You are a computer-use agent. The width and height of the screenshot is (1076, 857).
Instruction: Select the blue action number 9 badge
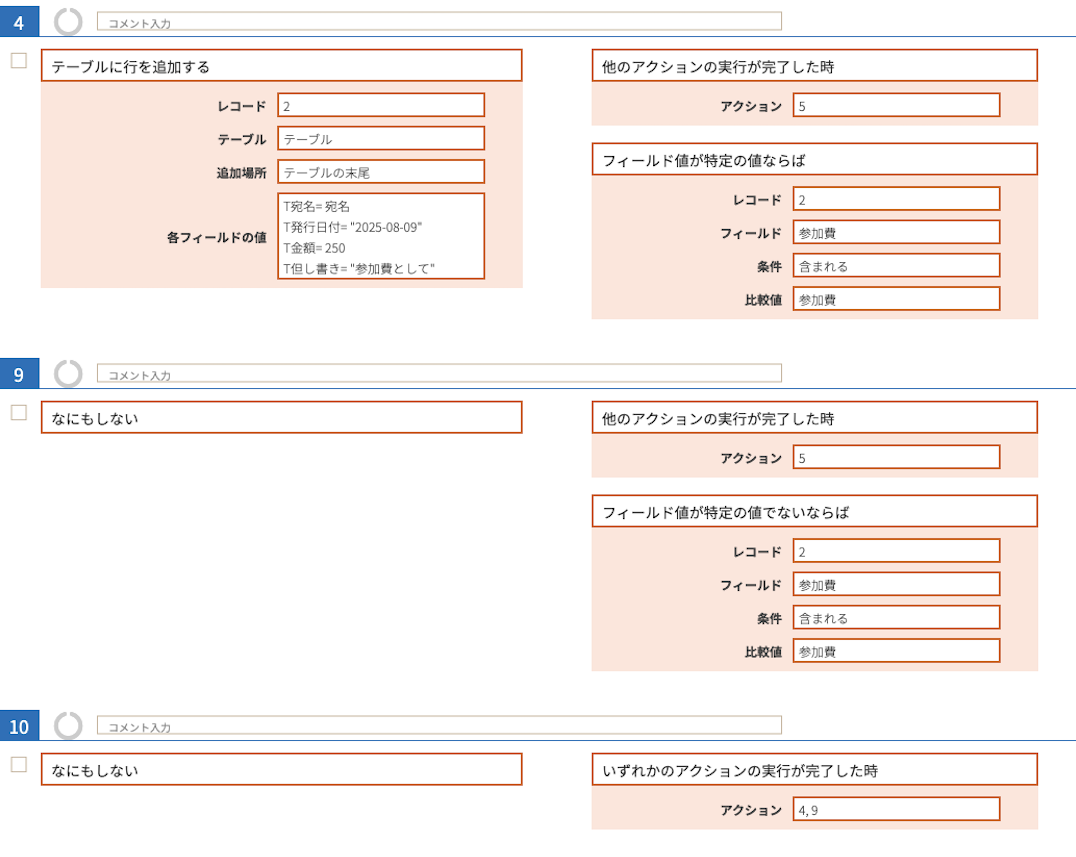(19, 374)
